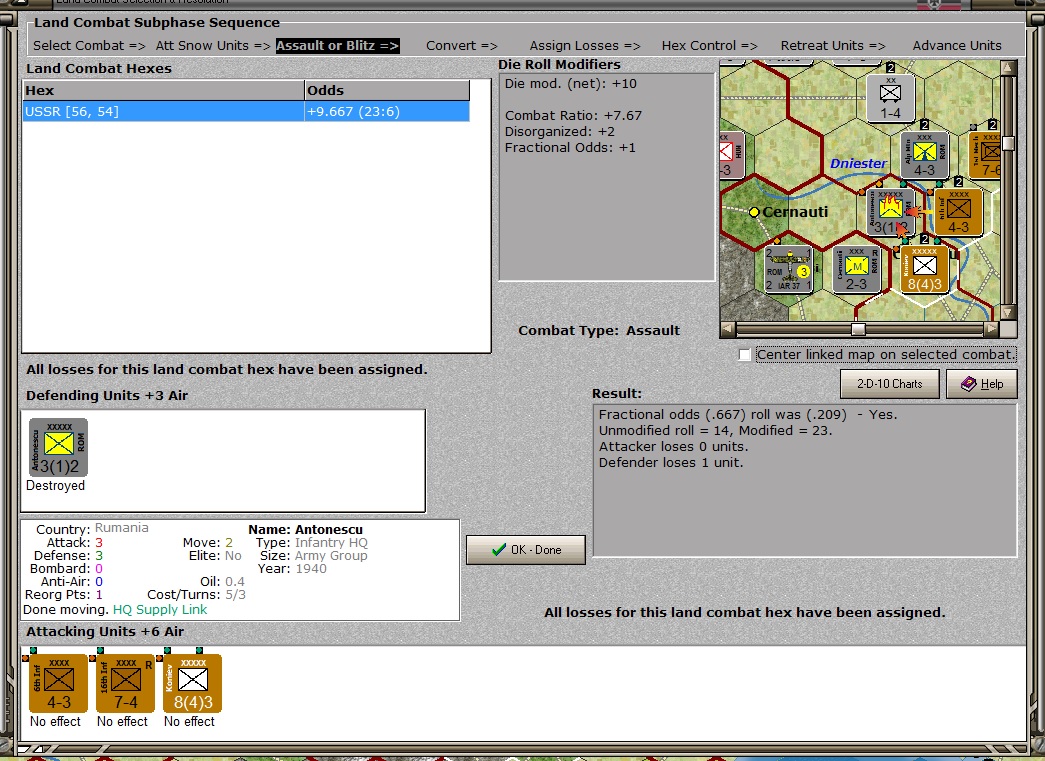Select the 6th Inf 4-3 attacking unit
1045x761 pixels.
(x=58, y=683)
